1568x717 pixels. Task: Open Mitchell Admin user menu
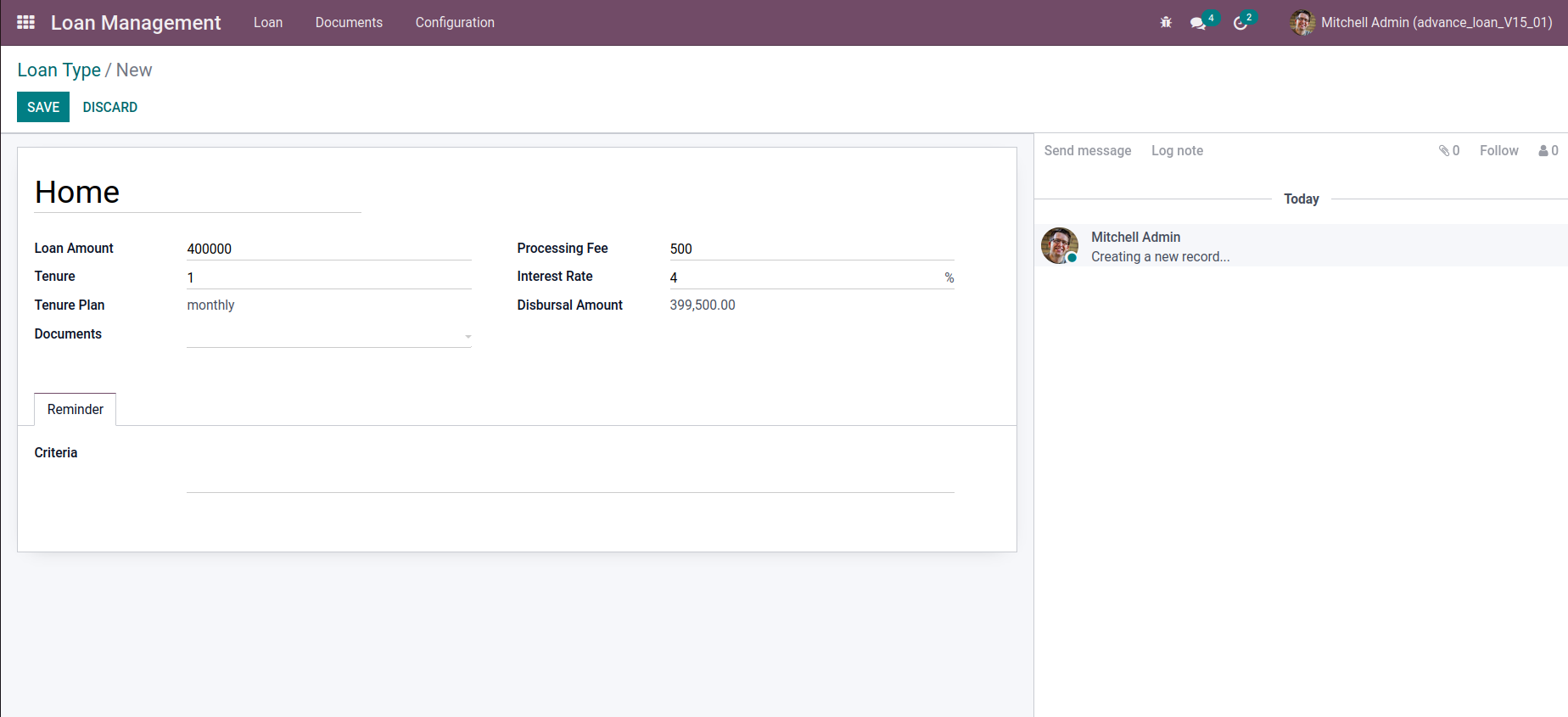1420,23
